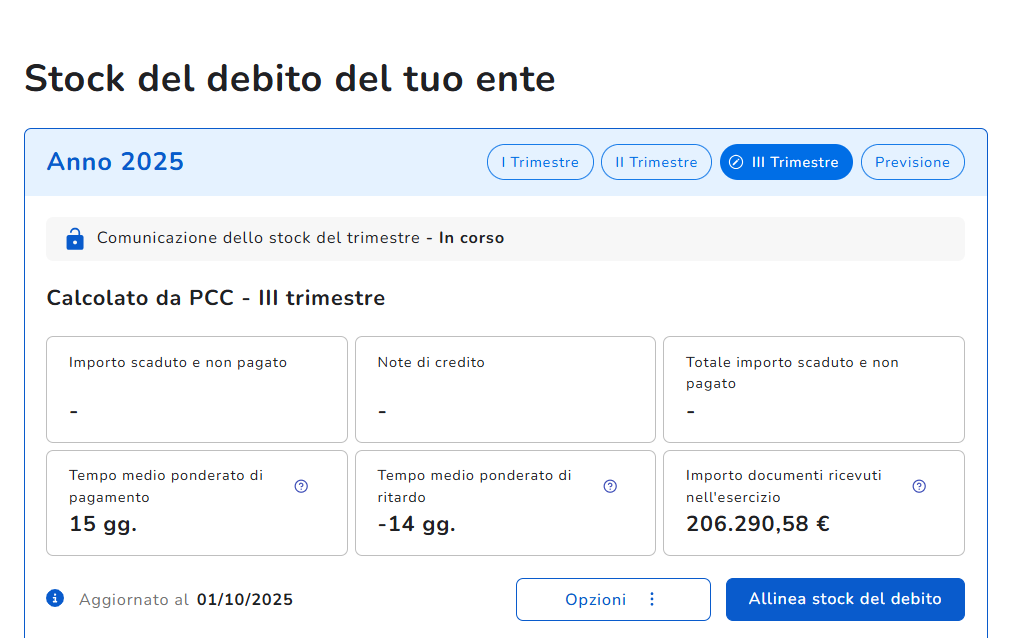Switch to the II Trimestre tab
The width and height of the screenshot is (1014, 638).
[x=656, y=162]
